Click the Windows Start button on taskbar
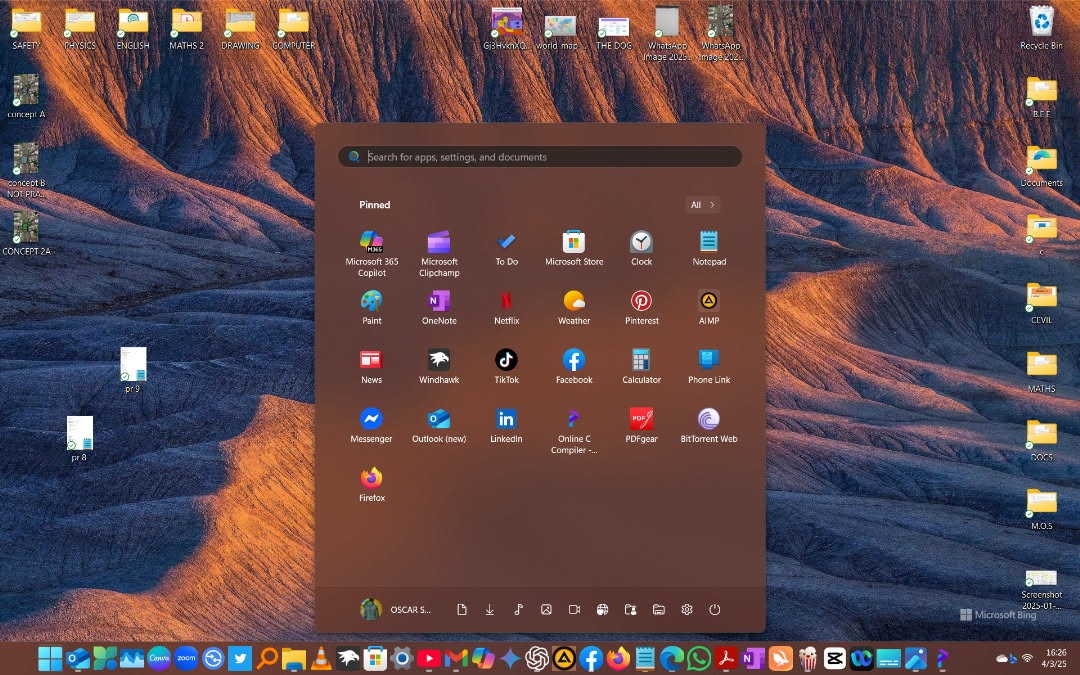This screenshot has width=1080, height=675. click(x=50, y=658)
